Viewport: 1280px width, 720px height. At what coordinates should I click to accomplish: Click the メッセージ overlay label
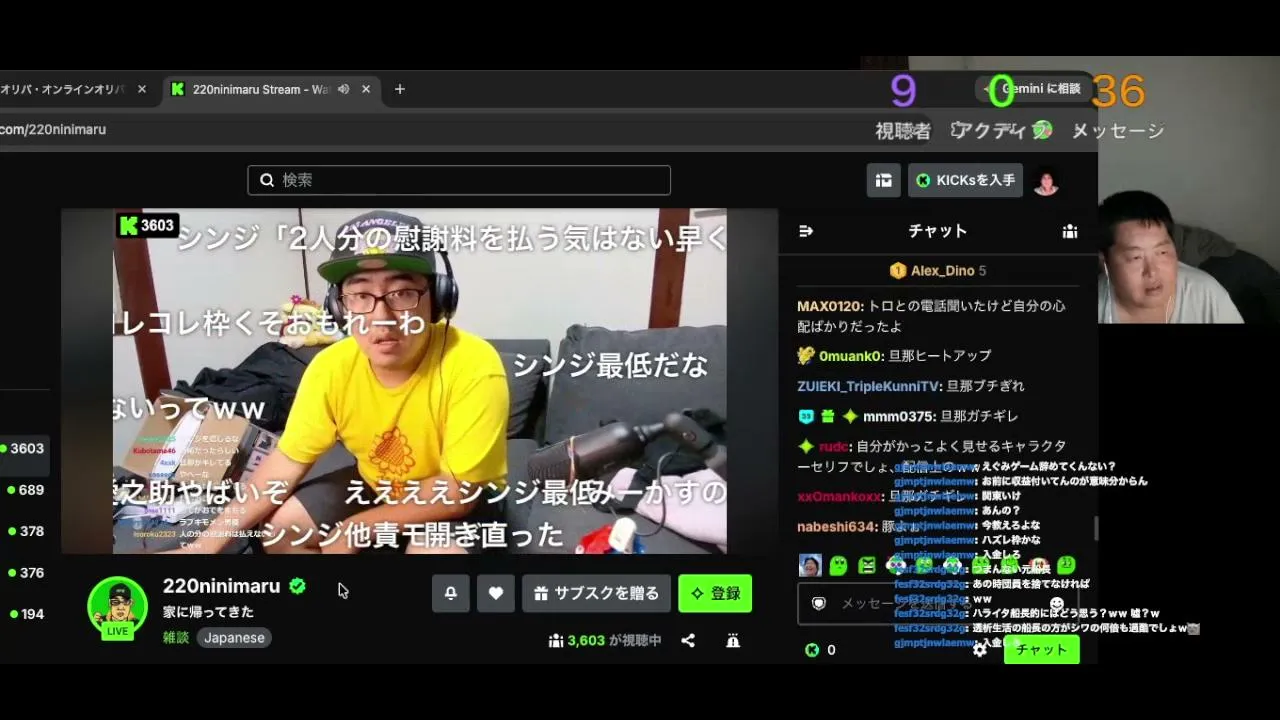(1118, 131)
